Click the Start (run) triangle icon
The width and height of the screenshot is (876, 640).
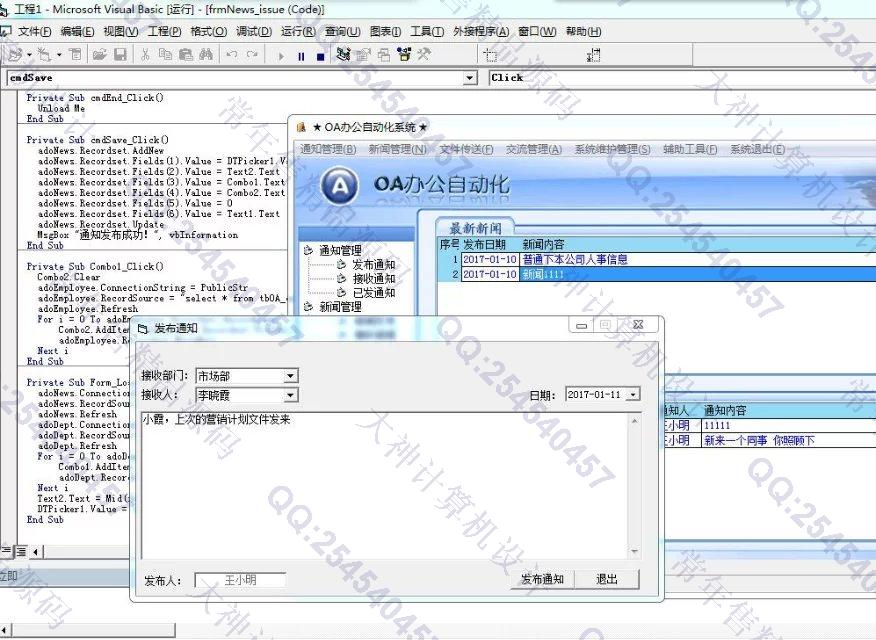(281, 56)
